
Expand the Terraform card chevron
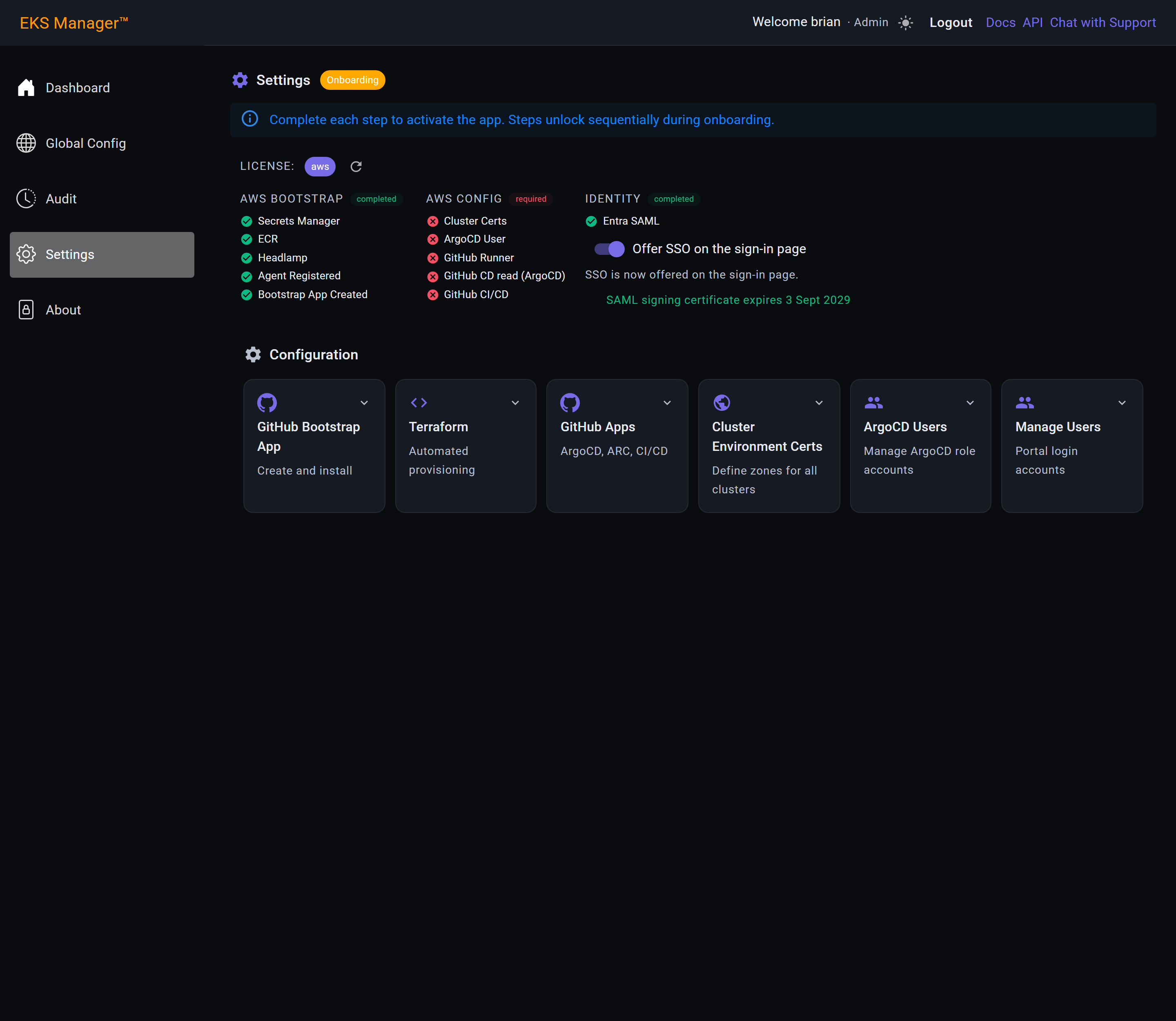[515, 403]
